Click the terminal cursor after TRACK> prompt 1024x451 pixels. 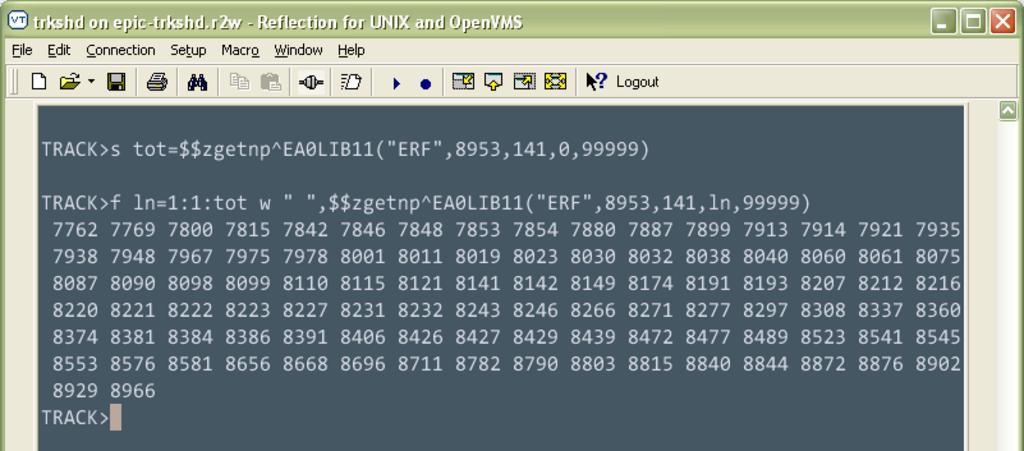(x=116, y=417)
